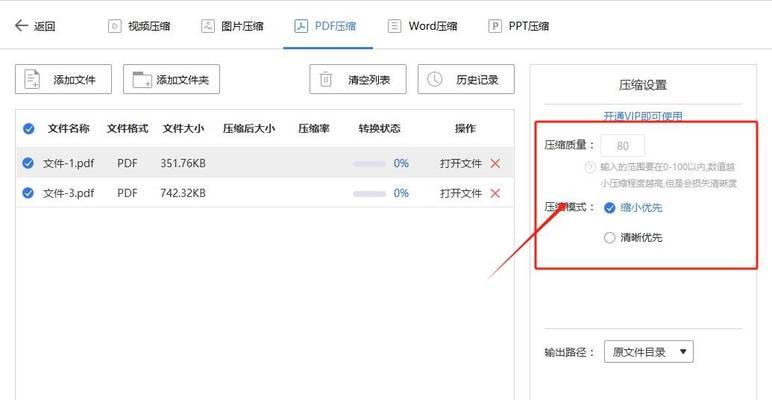Click the progress bar of 文件-3.pdf
This screenshot has height=400, width=772.
pyautogui.click(x=369, y=194)
